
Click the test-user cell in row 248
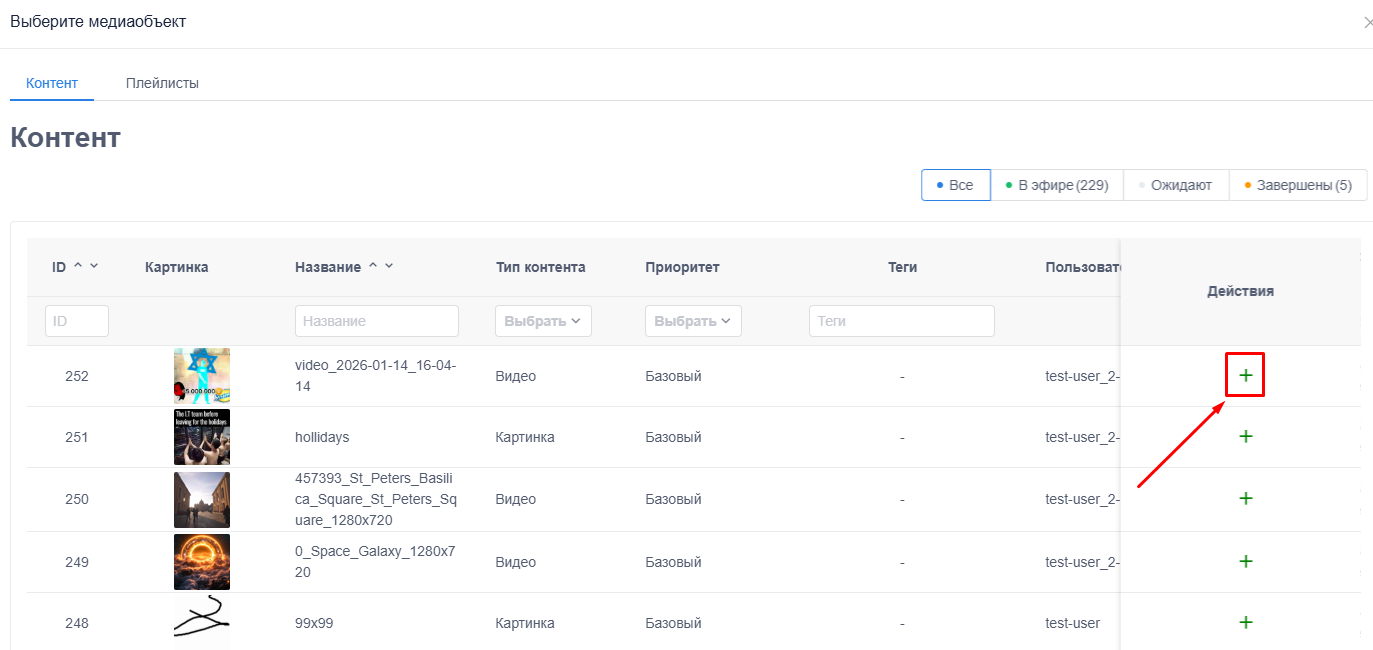[1073, 623]
